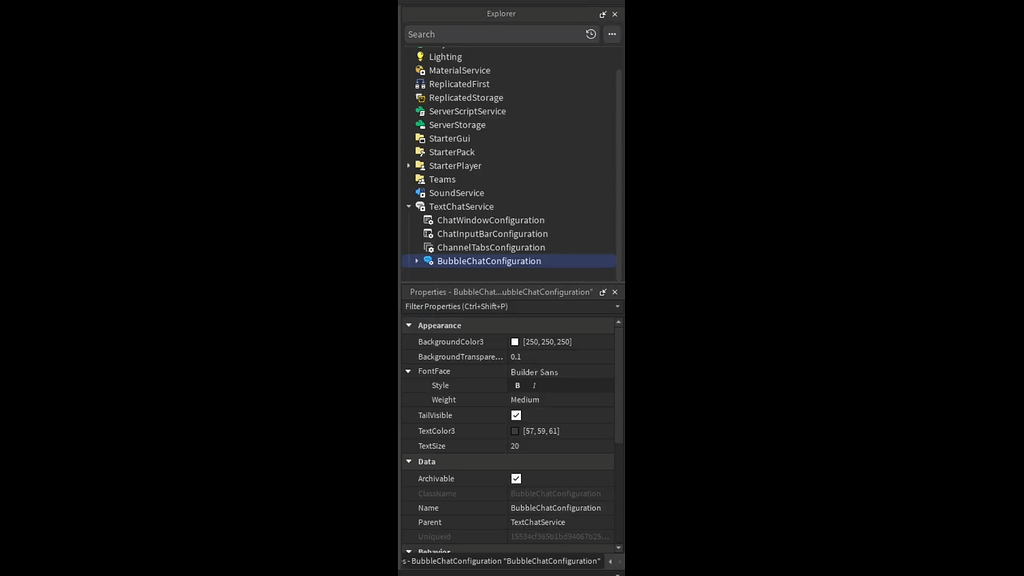The height and width of the screenshot is (576, 1024).
Task: Open the search history icon in Explorer
Action: [590, 33]
